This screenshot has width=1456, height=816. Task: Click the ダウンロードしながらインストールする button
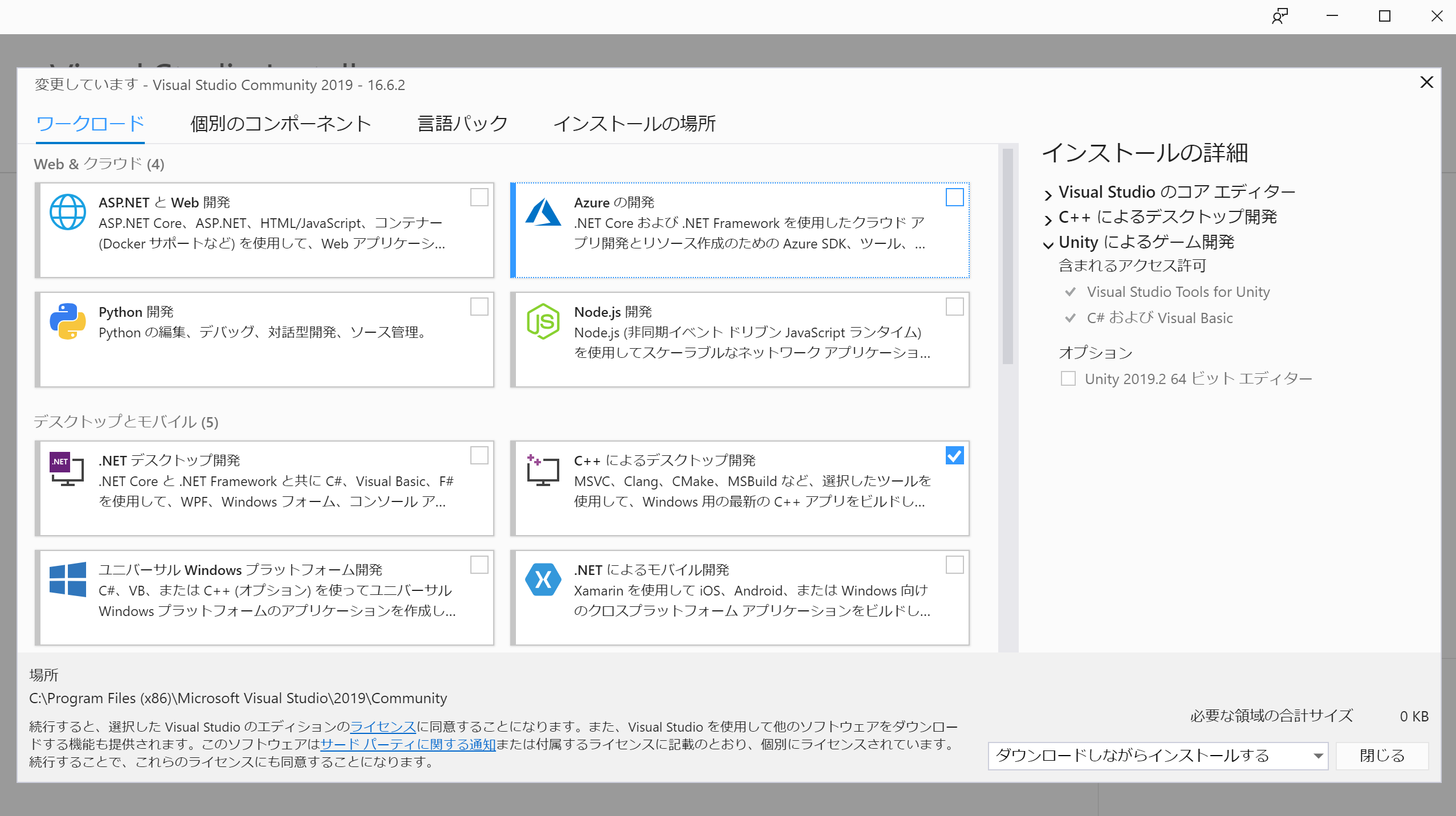click(x=1157, y=756)
